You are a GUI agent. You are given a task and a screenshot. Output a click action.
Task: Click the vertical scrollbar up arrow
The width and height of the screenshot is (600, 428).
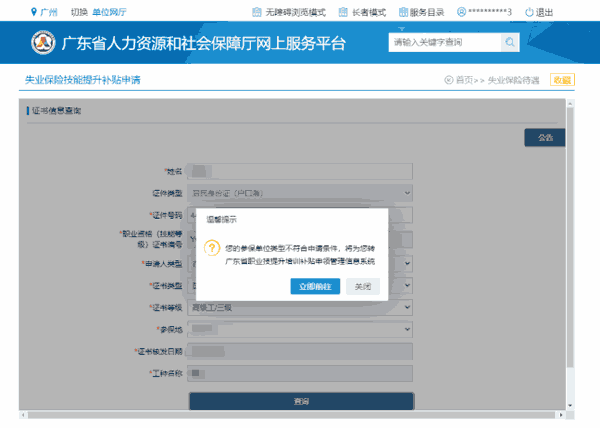pyautogui.click(x=570, y=104)
